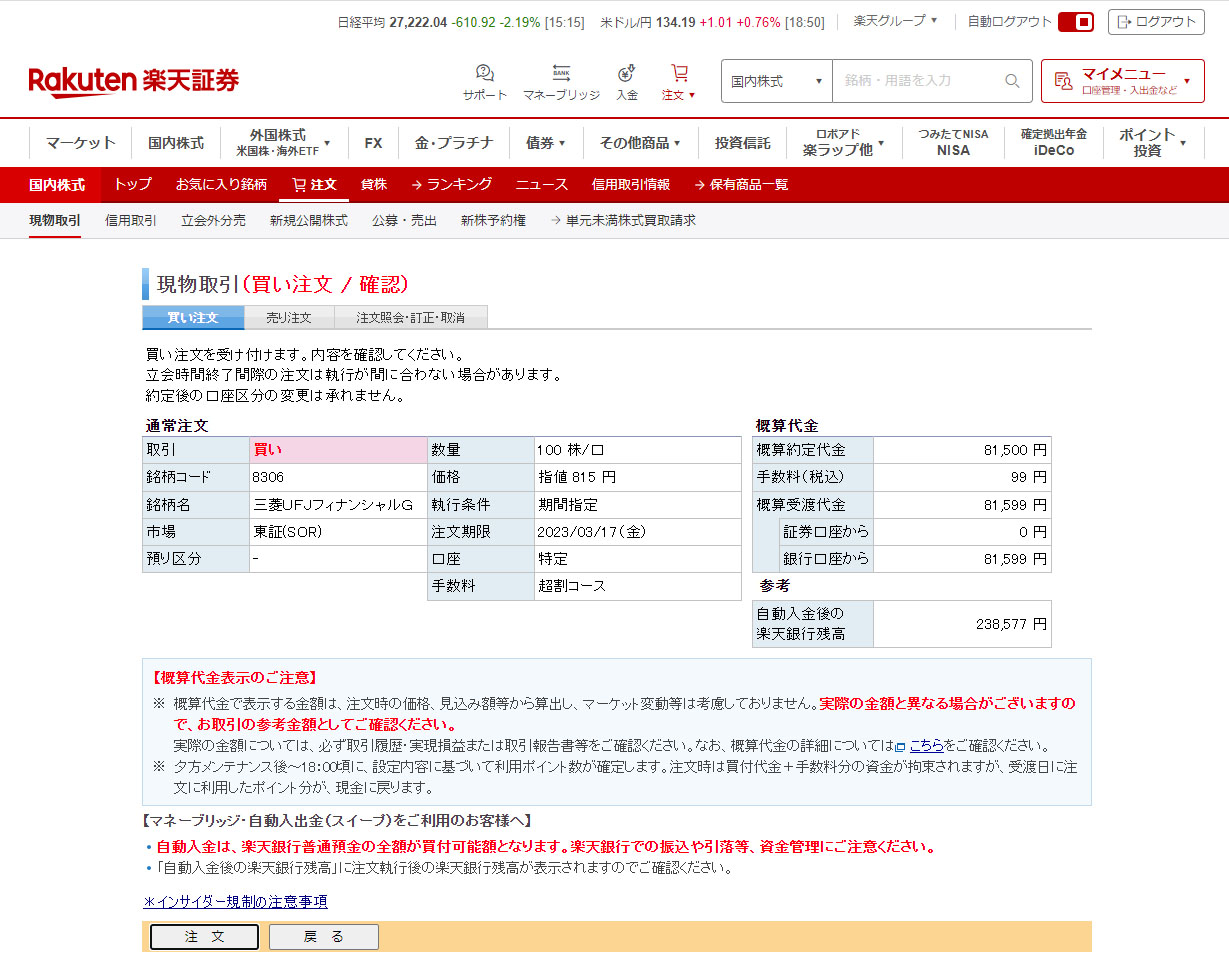Image resolution: width=1229 pixels, height=975 pixels.
Task: Click the Rakuten 楽天証券 logo
Action: [x=134, y=81]
